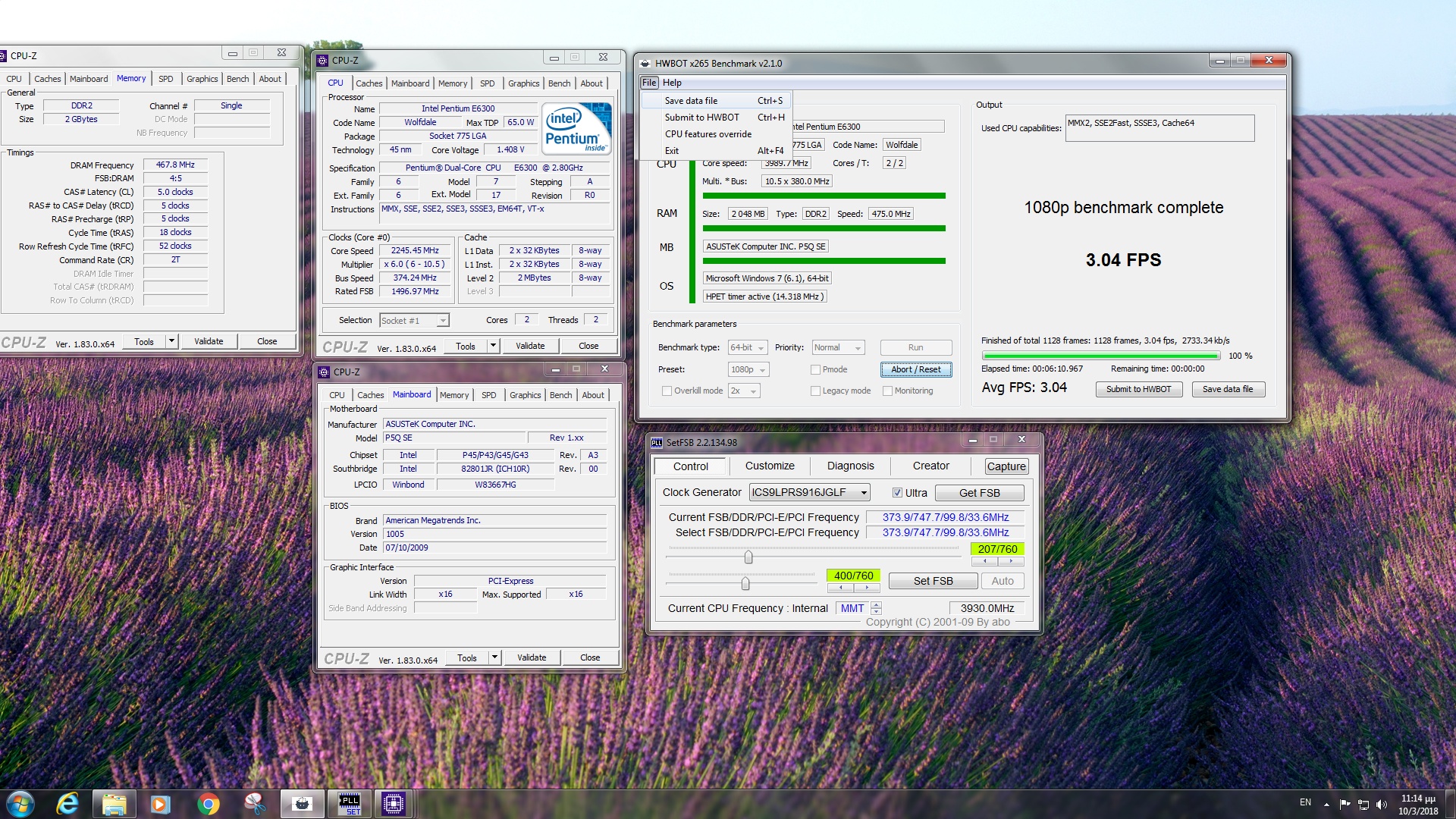
Task: Increase the 207/760 value with right arrow
Action: (x=1011, y=562)
